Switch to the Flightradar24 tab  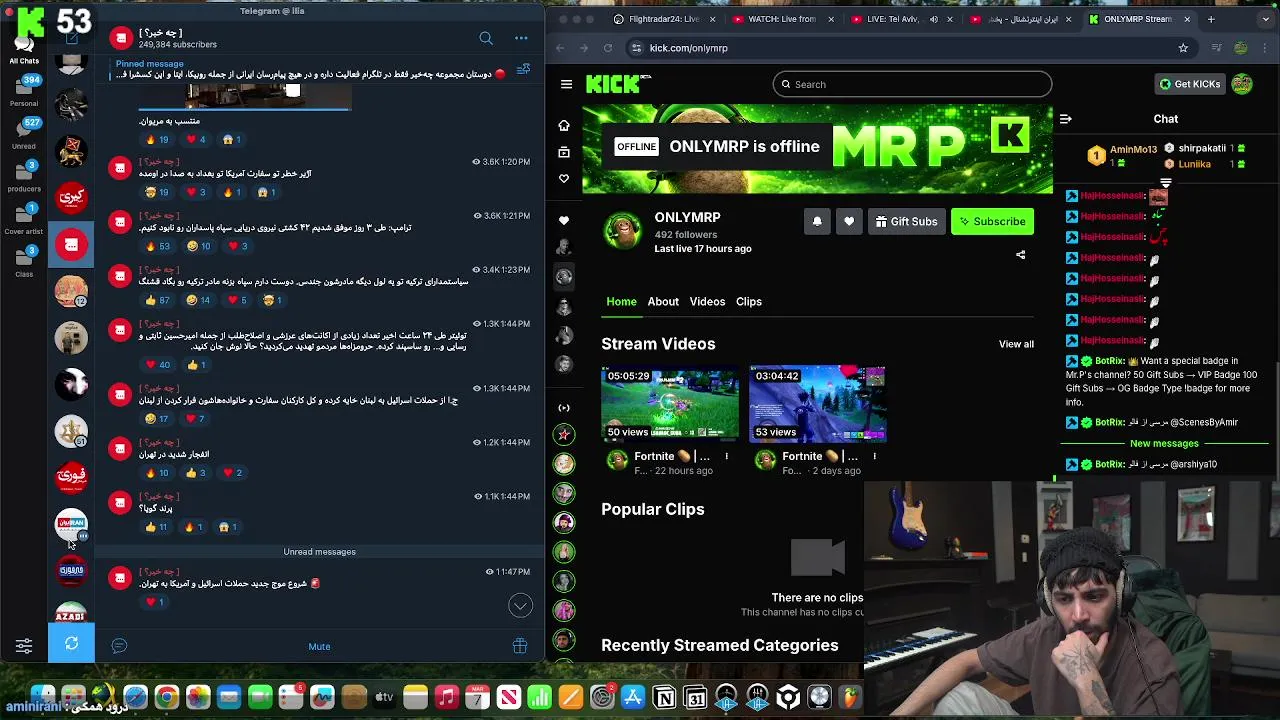click(x=664, y=19)
